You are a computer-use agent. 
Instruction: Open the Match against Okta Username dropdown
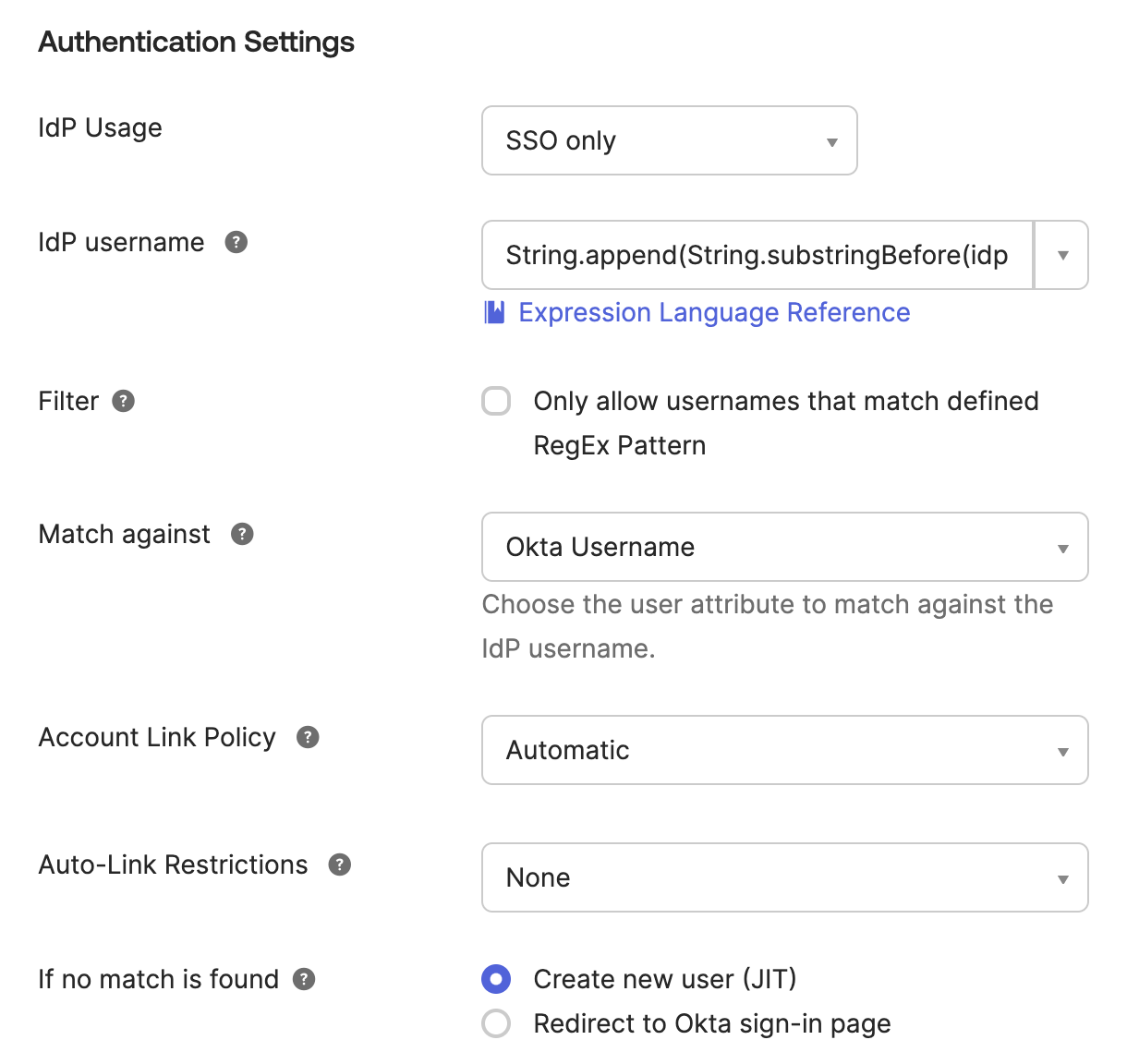coord(784,547)
